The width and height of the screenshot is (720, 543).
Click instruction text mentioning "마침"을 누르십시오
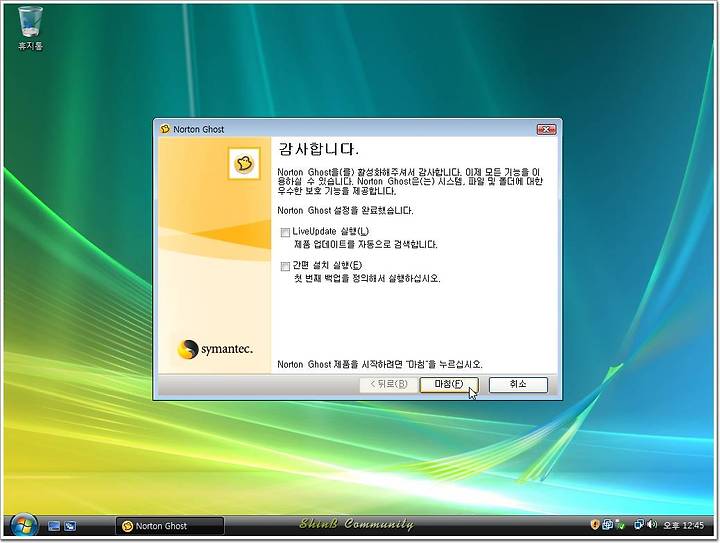coord(380,364)
